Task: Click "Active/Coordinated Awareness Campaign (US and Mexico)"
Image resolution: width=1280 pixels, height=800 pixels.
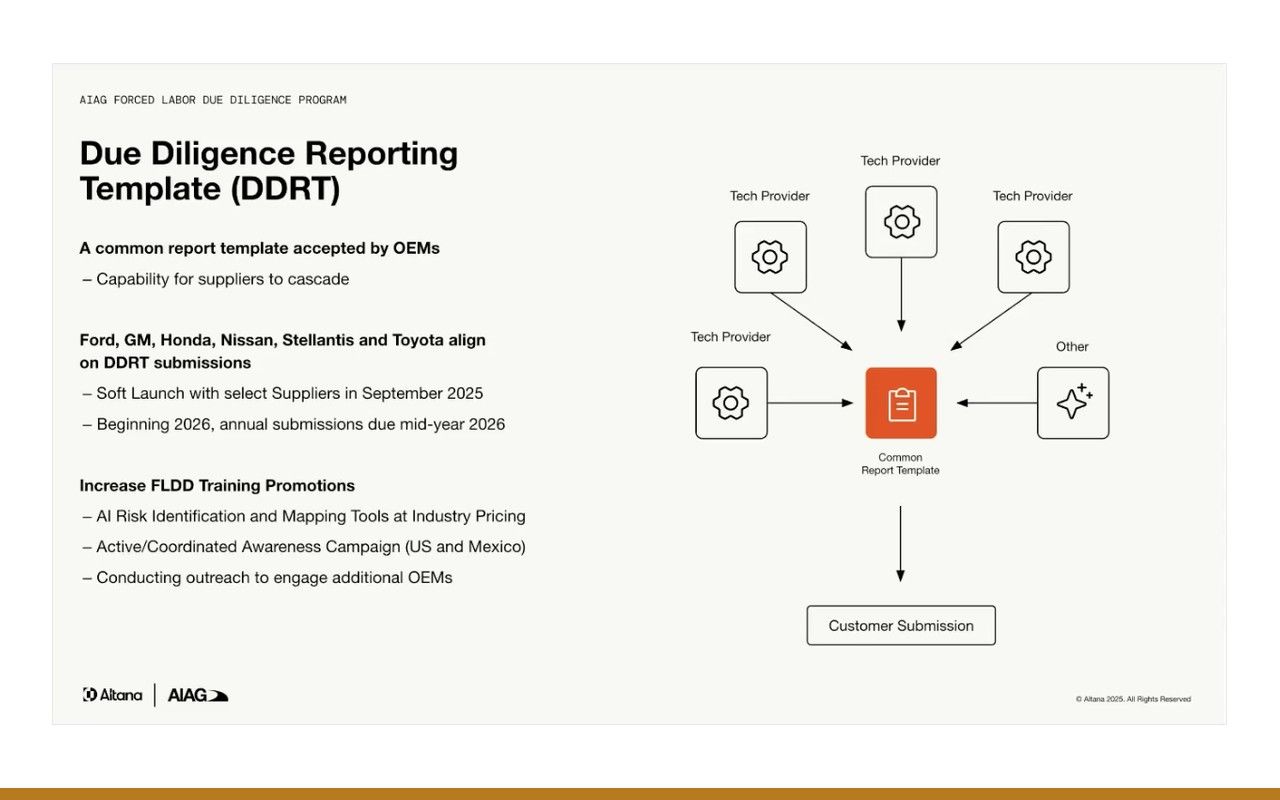Action: click(304, 547)
